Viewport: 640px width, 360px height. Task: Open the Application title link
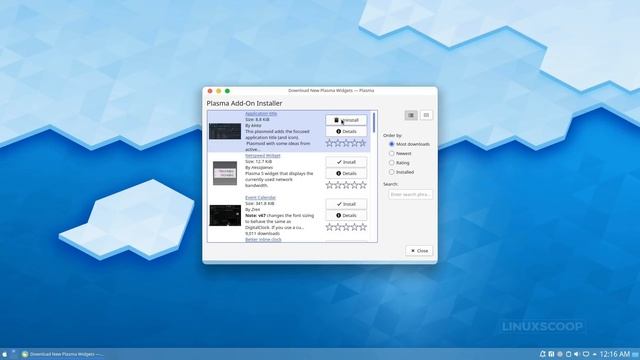point(261,114)
